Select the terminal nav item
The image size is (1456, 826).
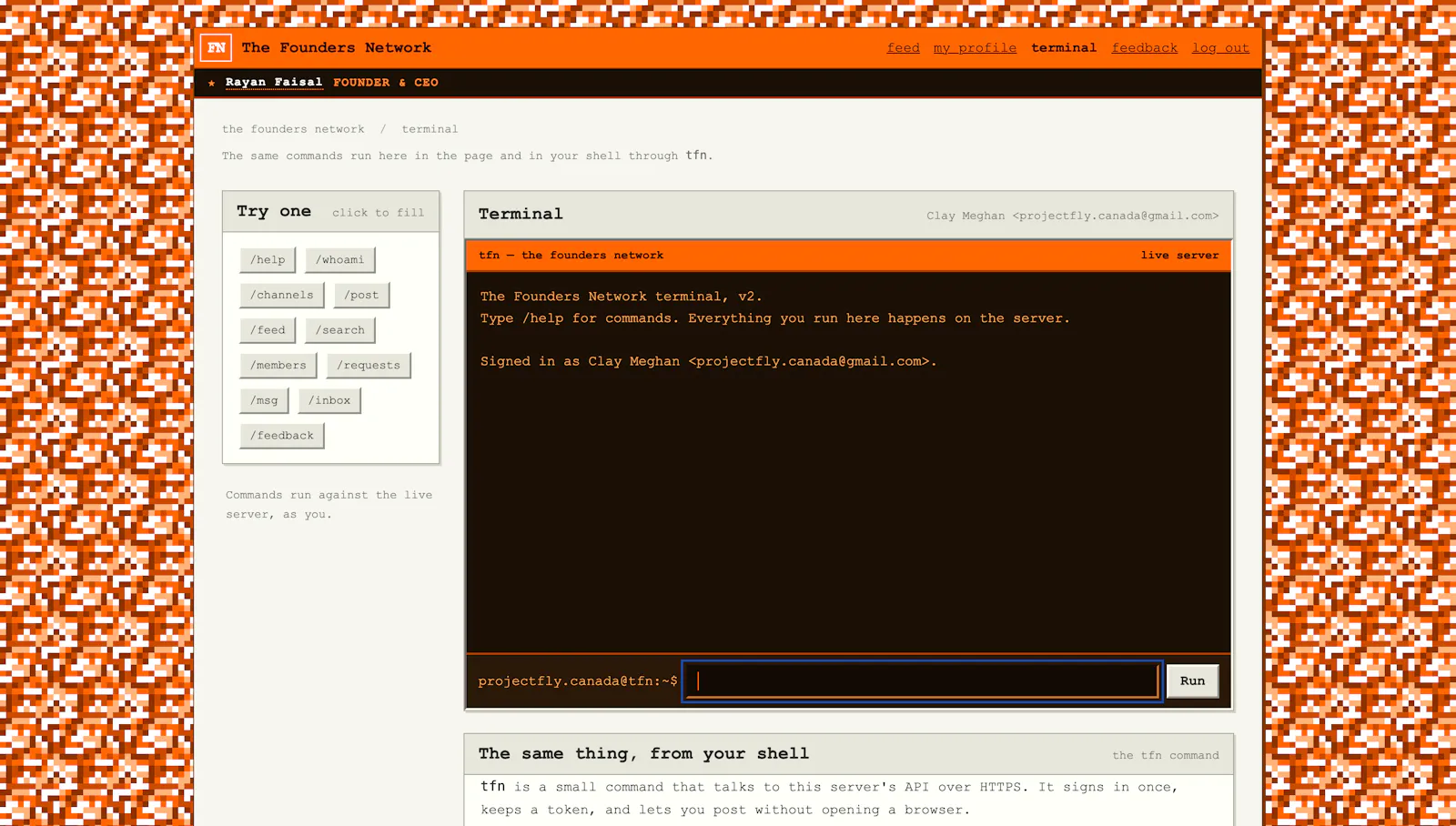1064,47
